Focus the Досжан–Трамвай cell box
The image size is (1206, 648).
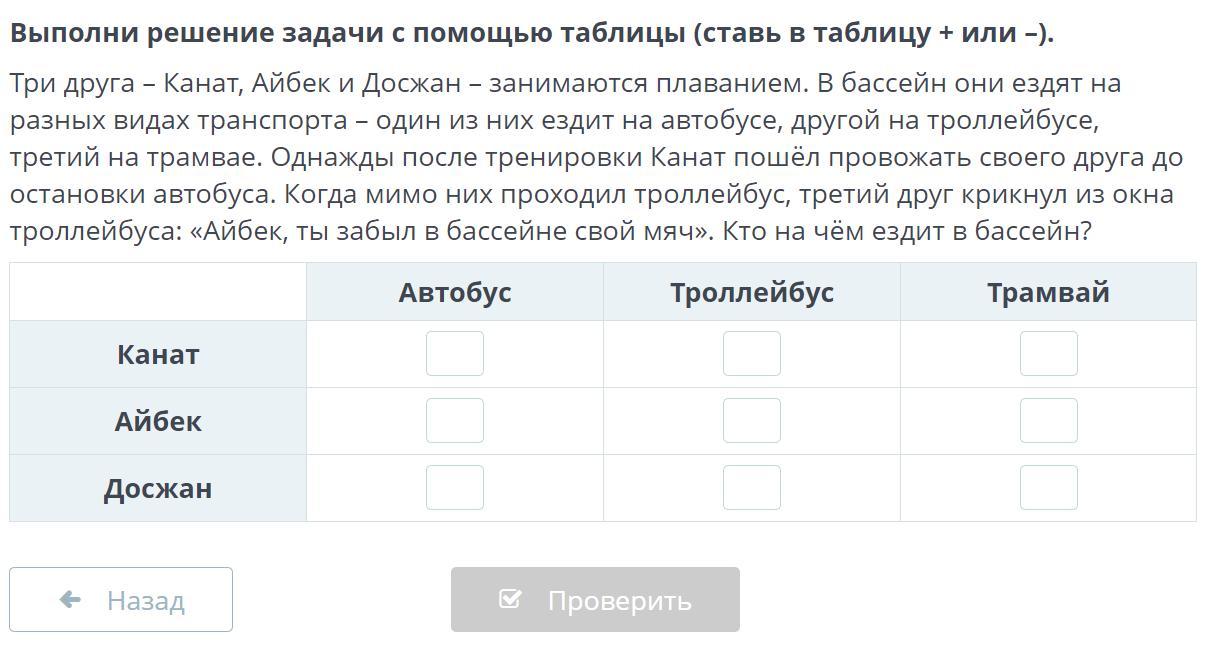(1049, 488)
